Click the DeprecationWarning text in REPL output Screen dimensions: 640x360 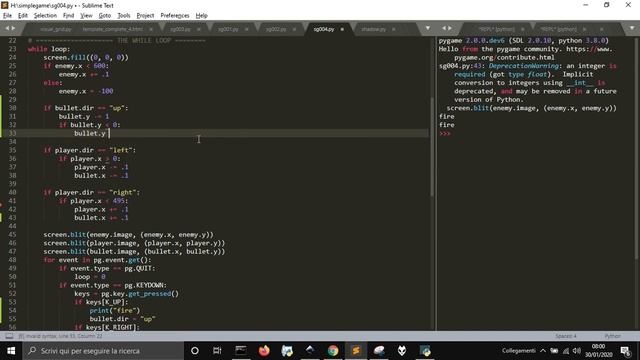(x=524, y=66)
